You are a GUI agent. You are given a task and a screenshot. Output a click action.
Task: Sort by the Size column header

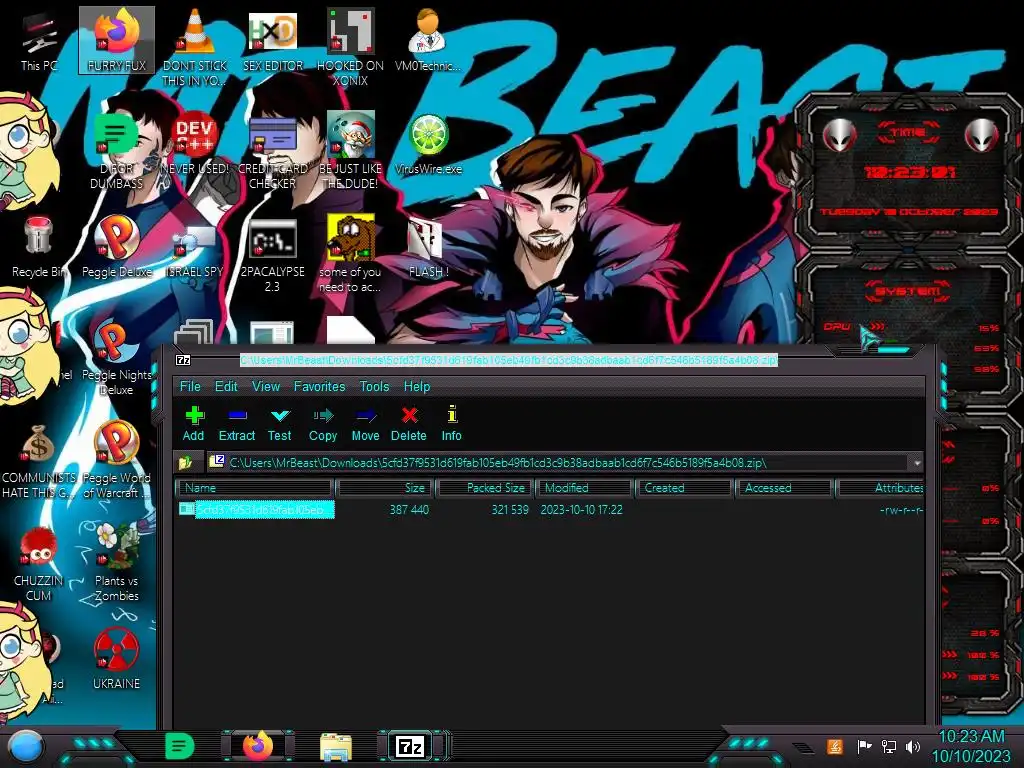tap(385, 488)
